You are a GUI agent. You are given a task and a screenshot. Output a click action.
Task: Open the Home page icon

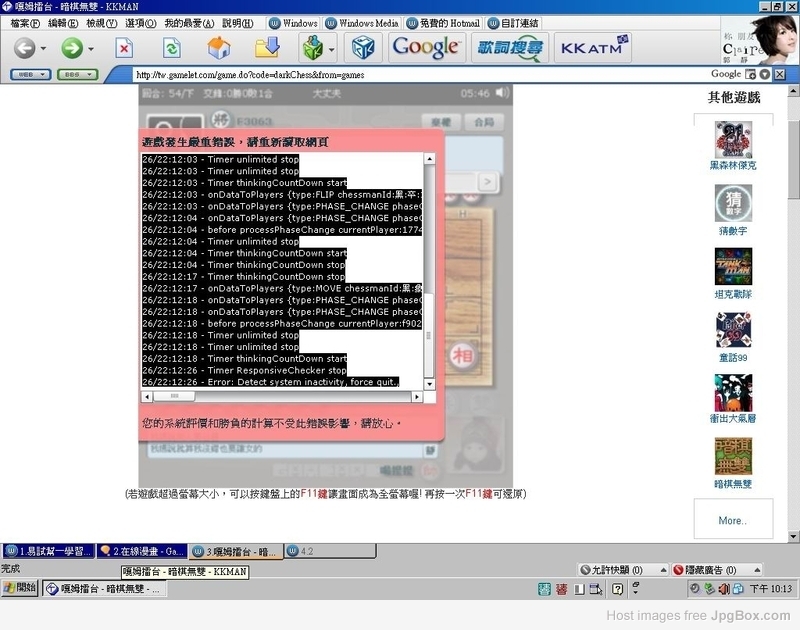point(219,48)
